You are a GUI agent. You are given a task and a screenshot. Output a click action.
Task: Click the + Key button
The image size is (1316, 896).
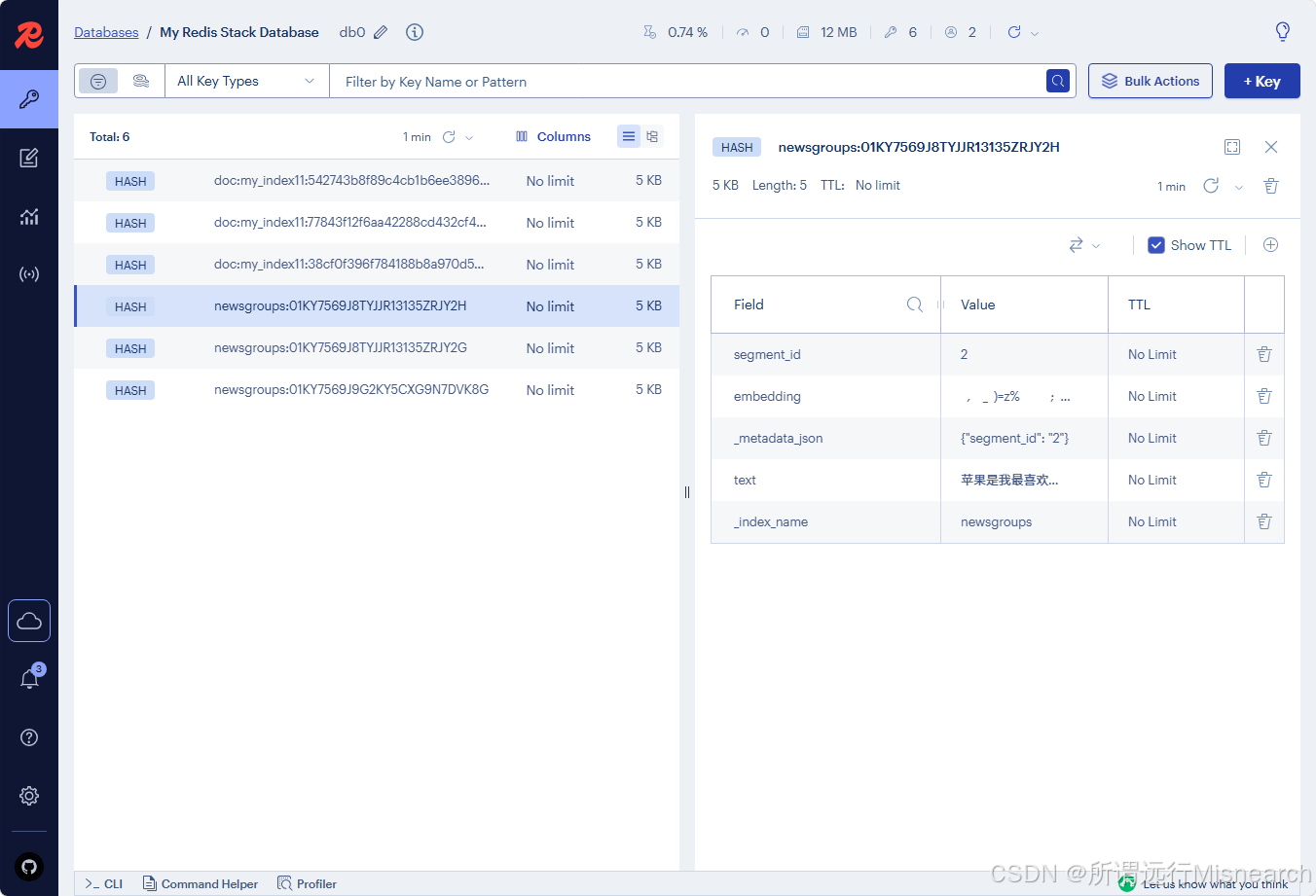tap(1261, 81)
